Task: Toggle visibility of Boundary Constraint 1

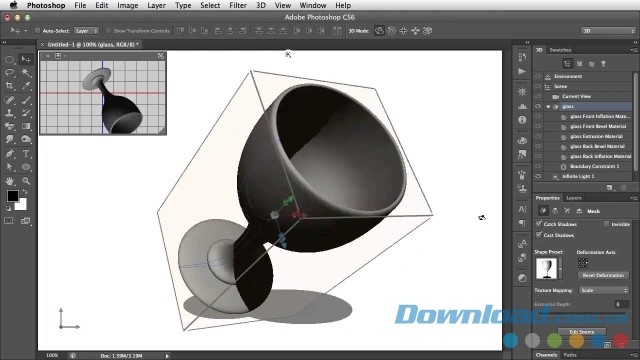Action: (x=538, y=167)
